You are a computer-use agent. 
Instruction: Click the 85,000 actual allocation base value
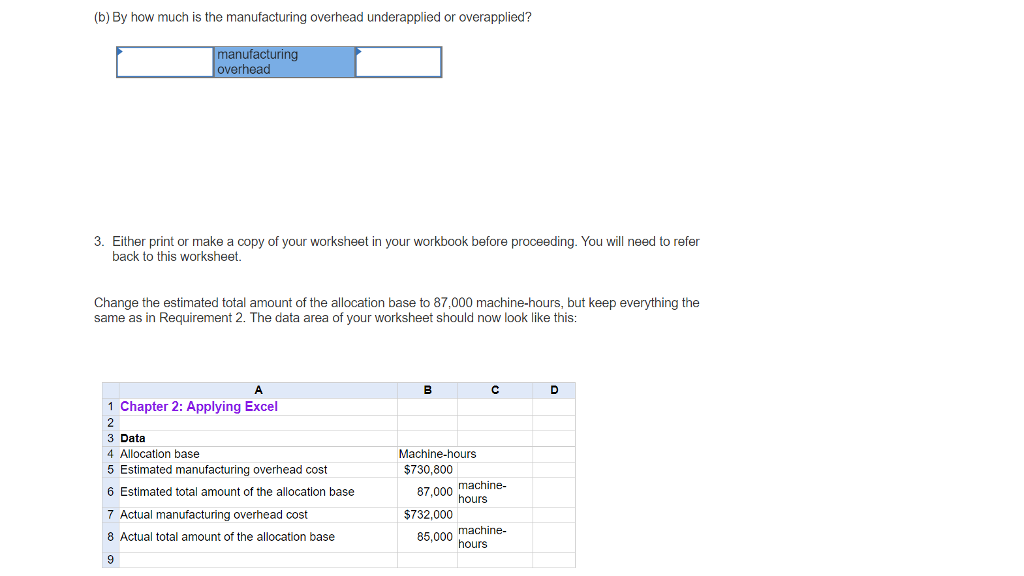tap(436, 537)
